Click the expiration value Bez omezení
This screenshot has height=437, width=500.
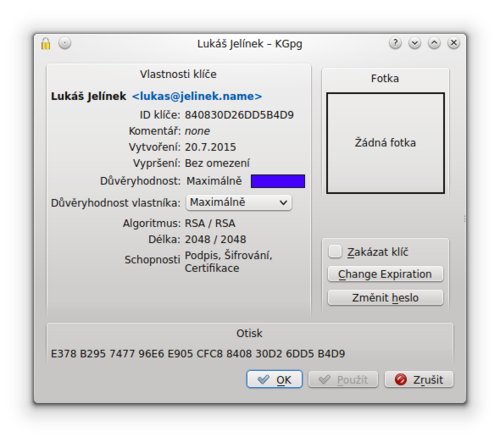pyautogui.click(x=217, y=163)
